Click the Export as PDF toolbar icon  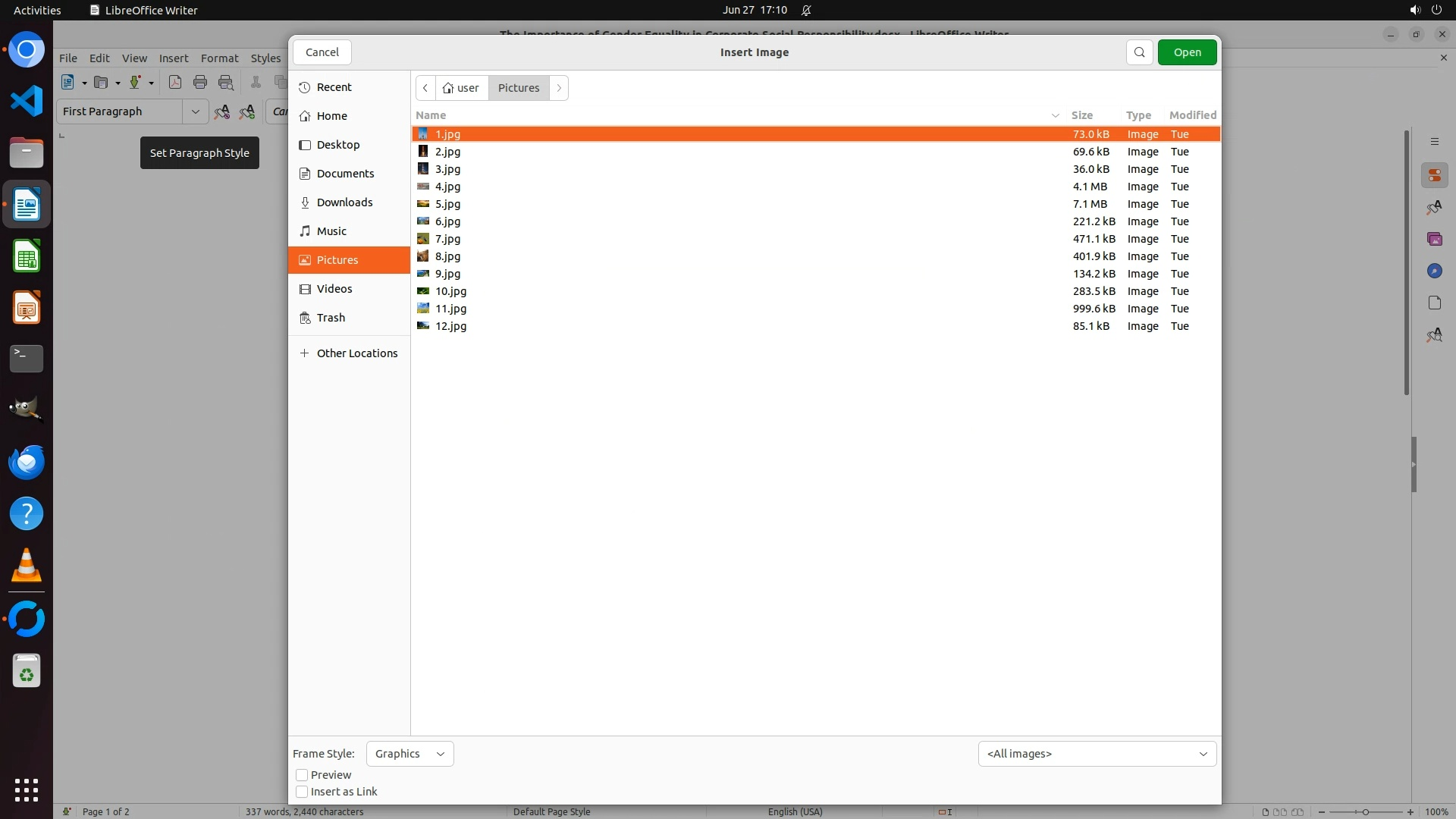click(175, 83)
